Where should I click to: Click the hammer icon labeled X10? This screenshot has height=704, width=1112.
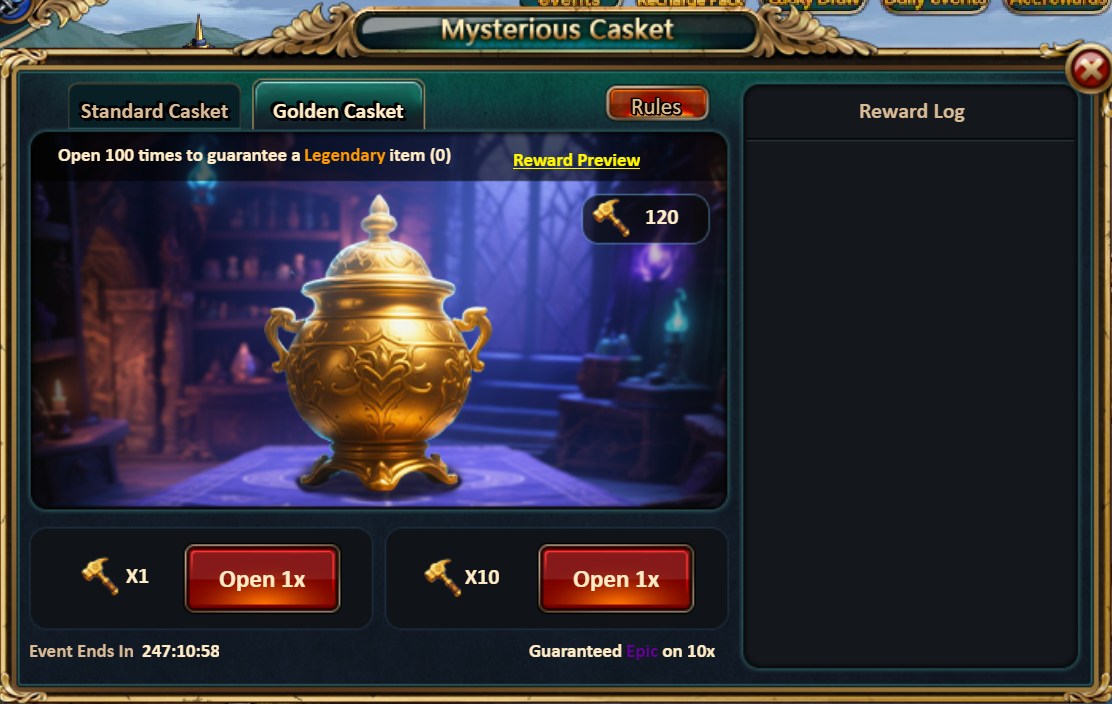(443, 577)
